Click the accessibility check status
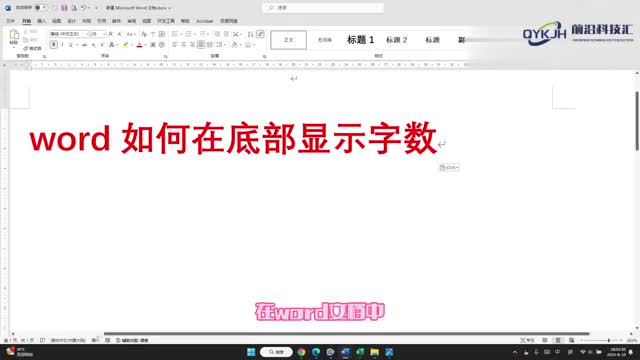 tap(132, 340)
